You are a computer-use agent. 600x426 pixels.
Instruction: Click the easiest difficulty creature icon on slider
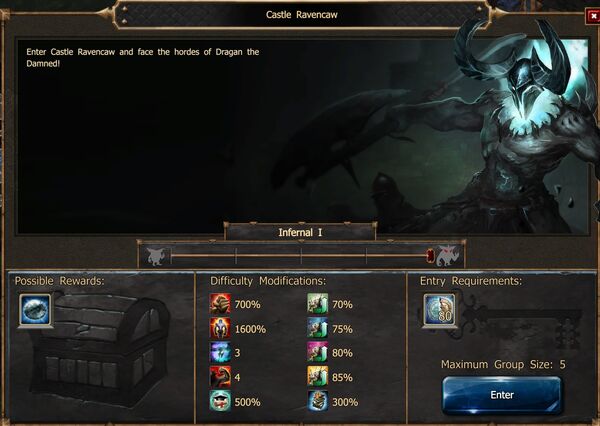(157, 256)
